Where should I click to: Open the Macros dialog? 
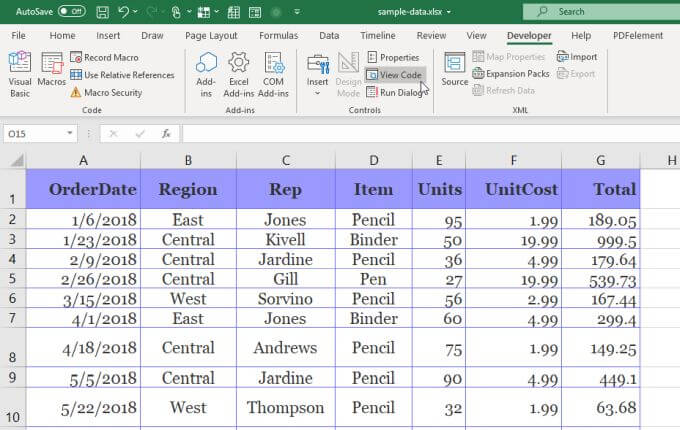tap(52, 69)
